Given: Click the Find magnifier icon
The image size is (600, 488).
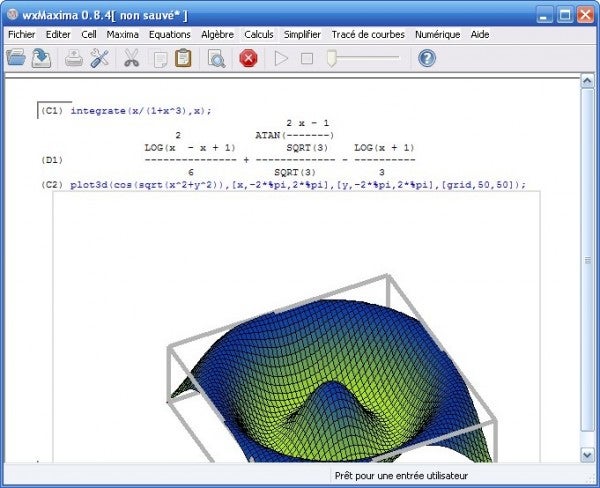Looking at the screenshot, I should 215,58.
